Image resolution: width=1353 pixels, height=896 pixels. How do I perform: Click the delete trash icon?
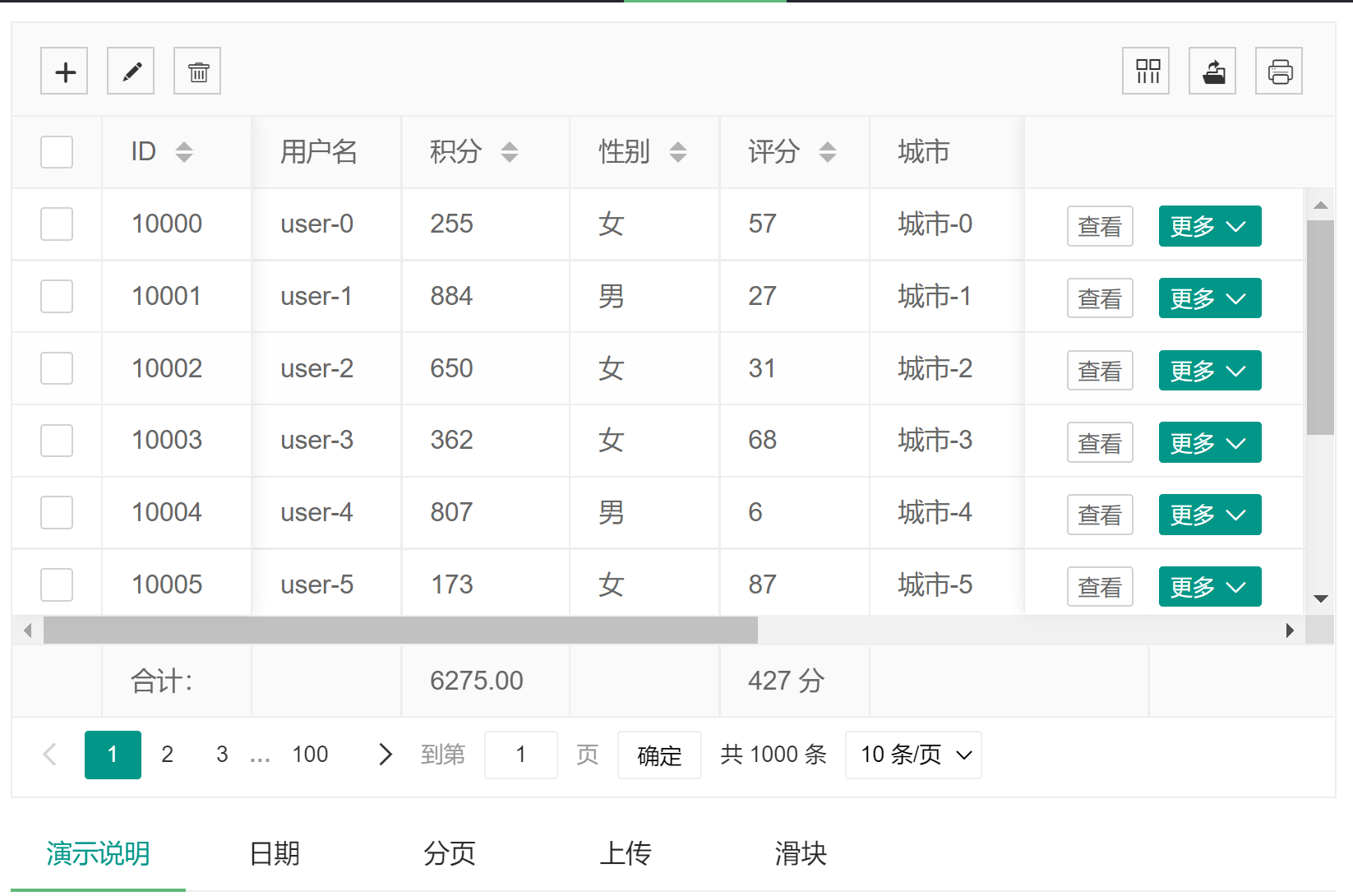pos(197,71)
